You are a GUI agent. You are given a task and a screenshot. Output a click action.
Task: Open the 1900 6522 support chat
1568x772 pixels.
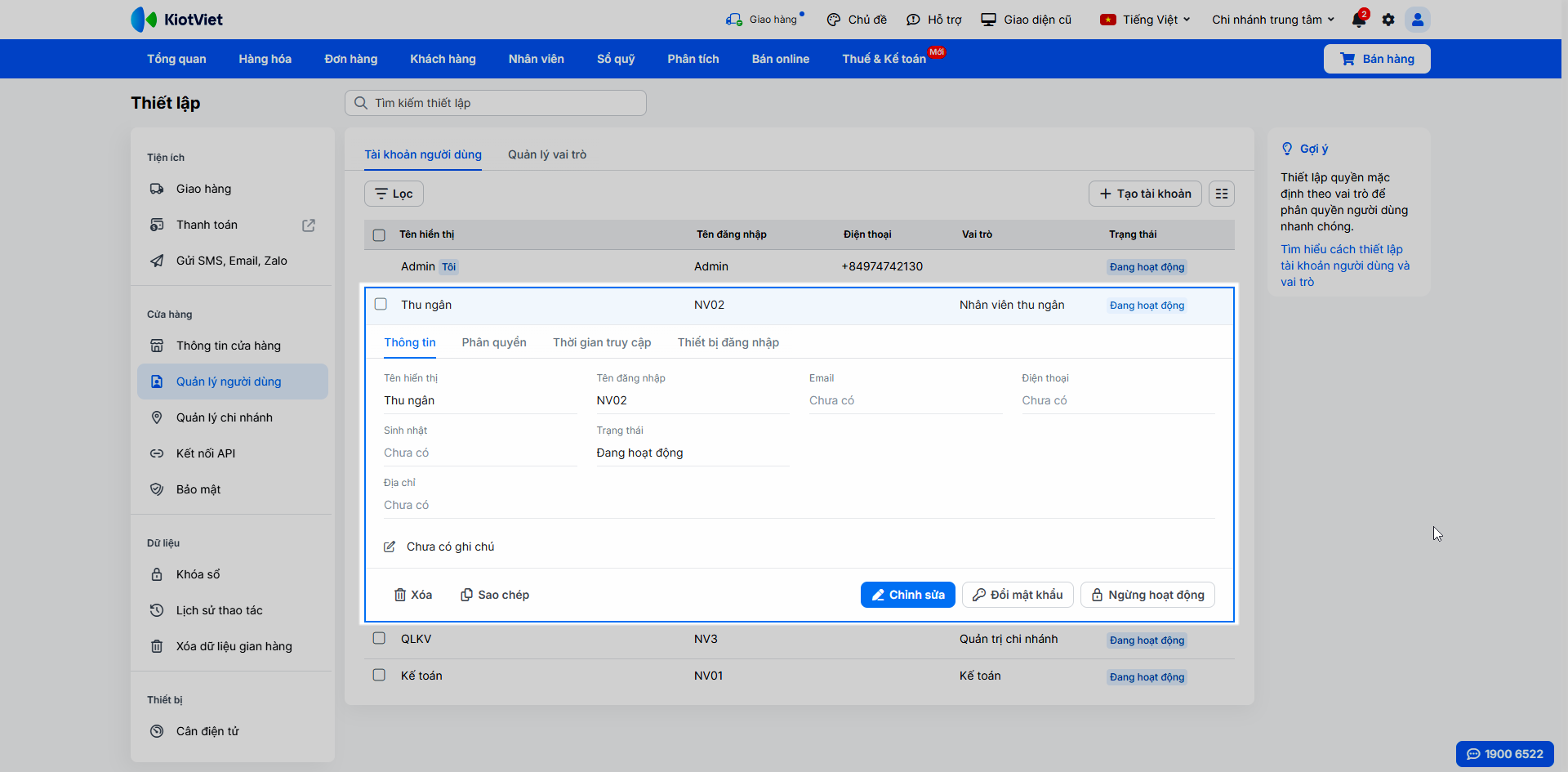[1504, 754]
